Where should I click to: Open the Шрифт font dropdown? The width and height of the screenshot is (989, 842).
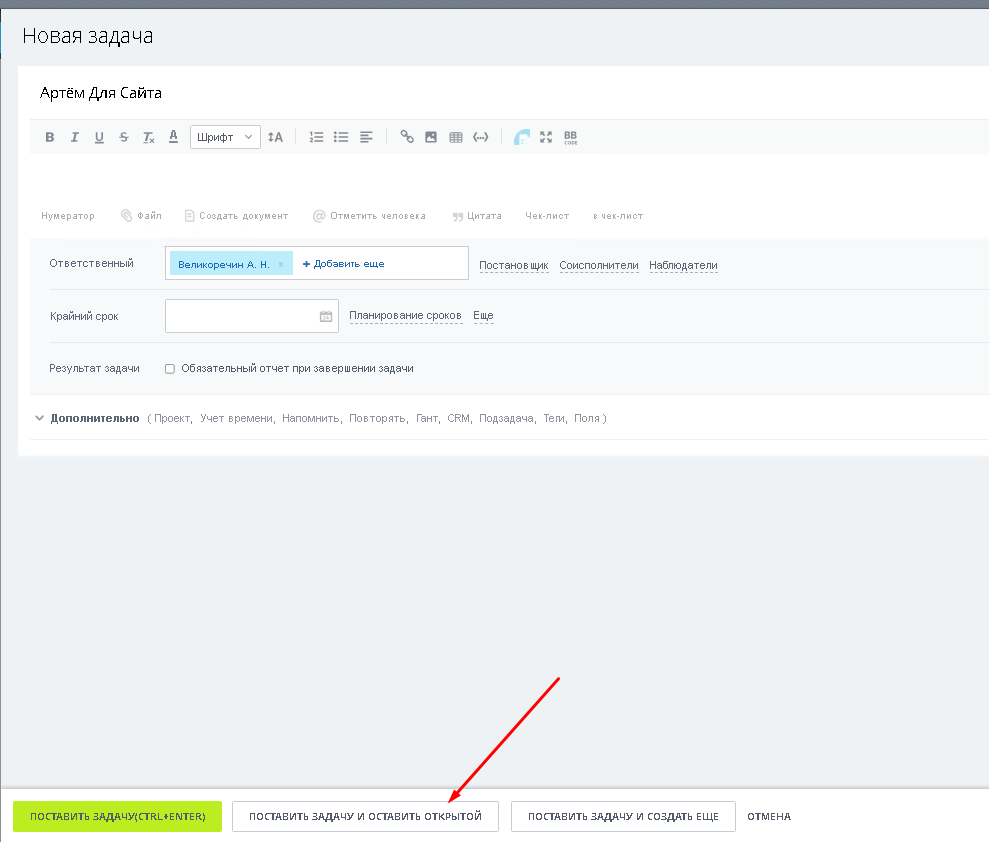225,137
